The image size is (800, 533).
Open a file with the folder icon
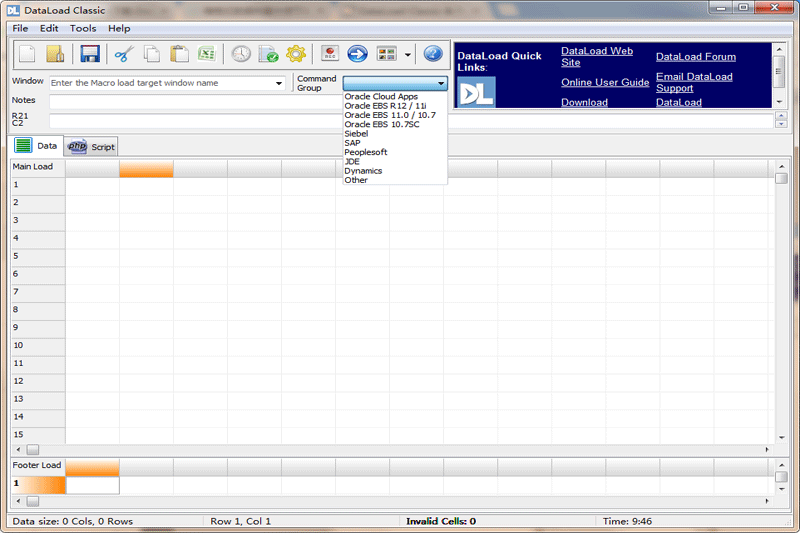coord(55,54)
